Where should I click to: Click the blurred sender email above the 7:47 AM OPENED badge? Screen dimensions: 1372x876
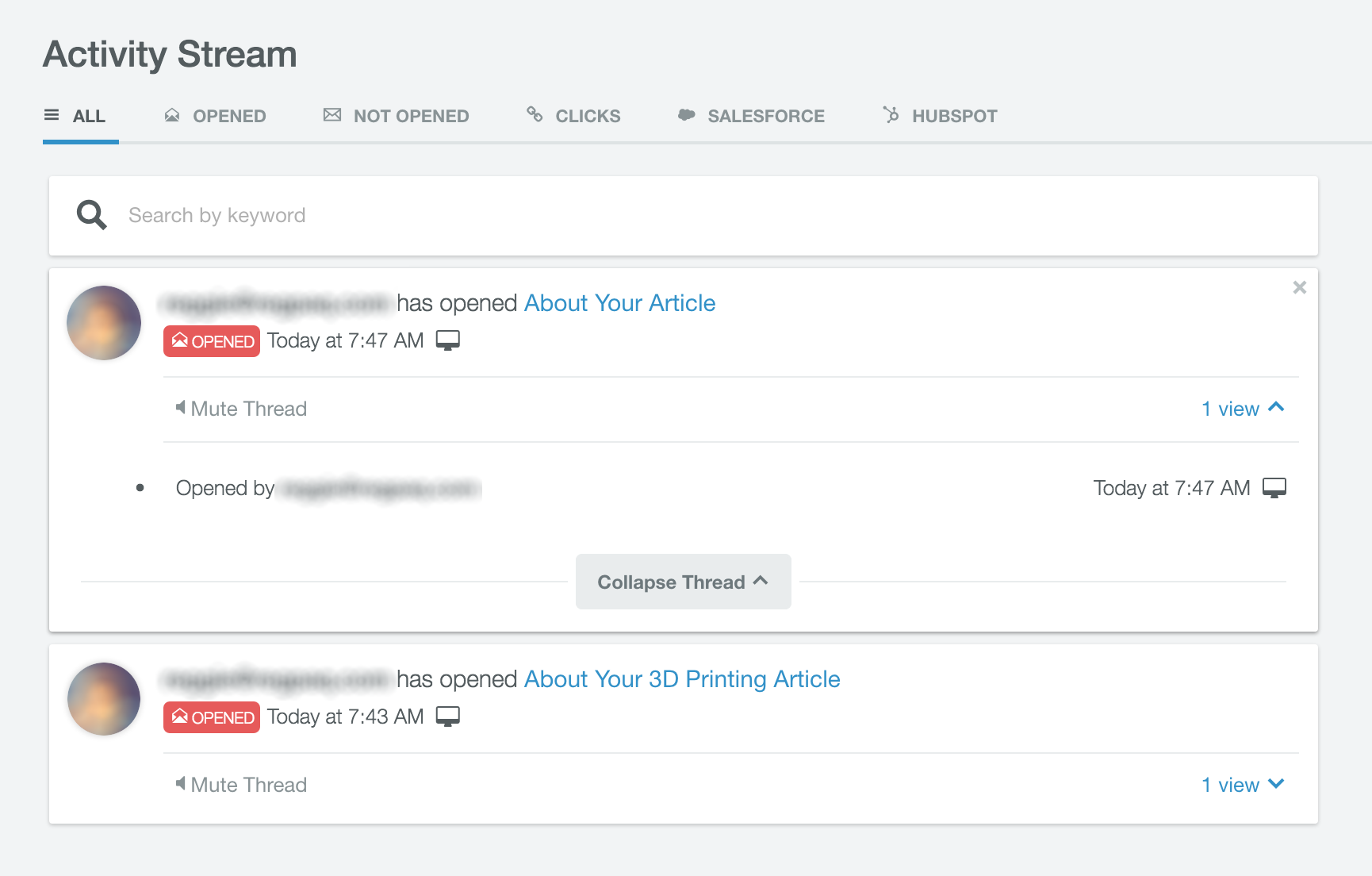pos(275,302)
